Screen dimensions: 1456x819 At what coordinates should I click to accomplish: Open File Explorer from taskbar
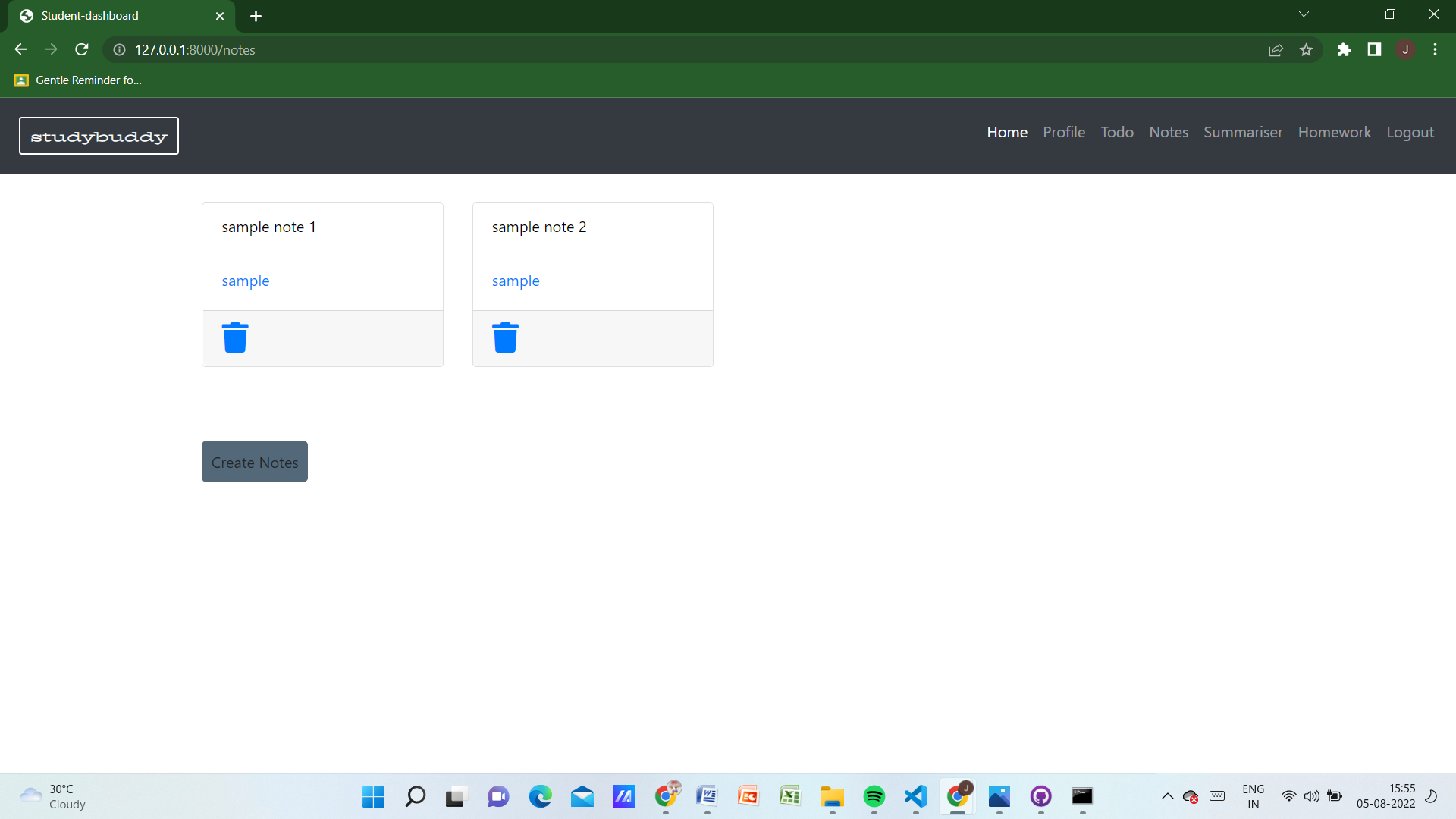pyautogui.click(x=833, y=796)
